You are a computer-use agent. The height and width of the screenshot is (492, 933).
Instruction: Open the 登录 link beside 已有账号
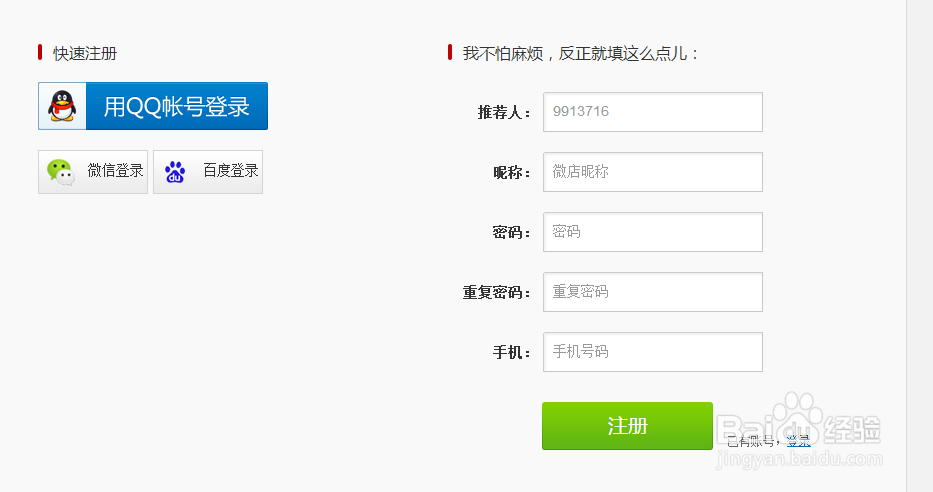pyautogui.click(x=797, y=440)
